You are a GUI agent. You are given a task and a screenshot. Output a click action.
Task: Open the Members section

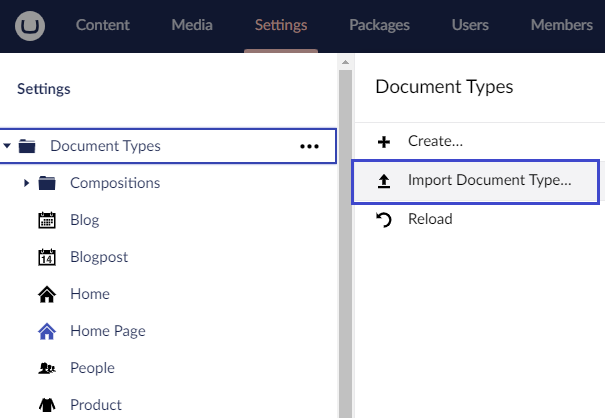point(561,25)
